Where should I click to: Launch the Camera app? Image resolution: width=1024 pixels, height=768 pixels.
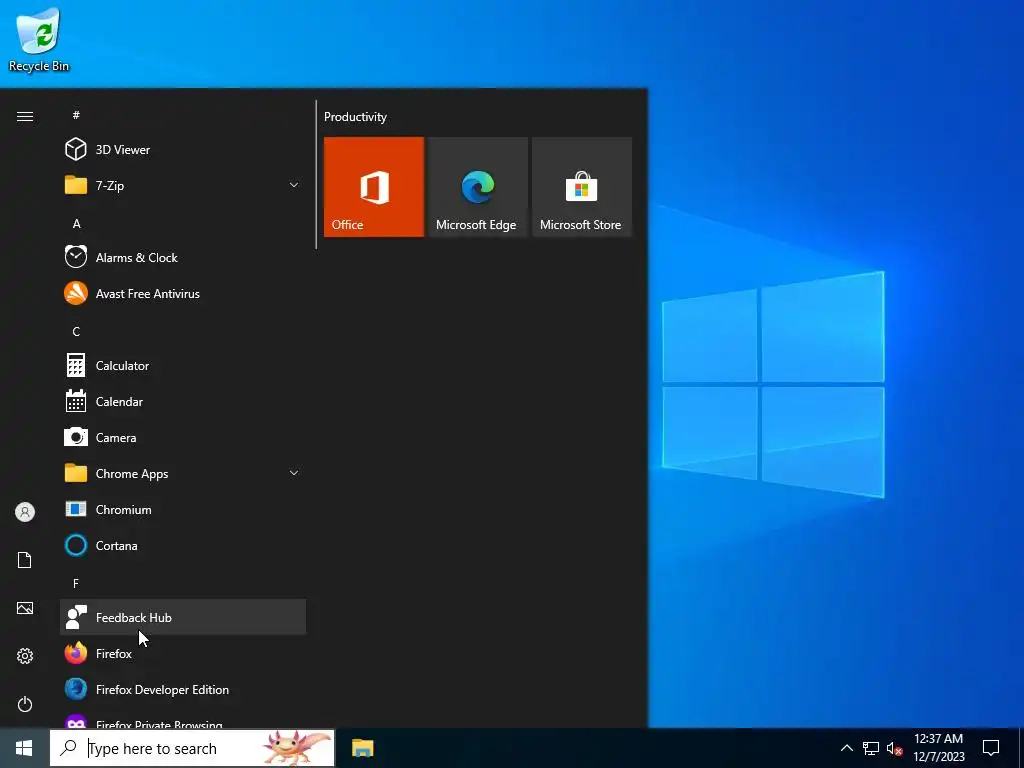point(183,438)
